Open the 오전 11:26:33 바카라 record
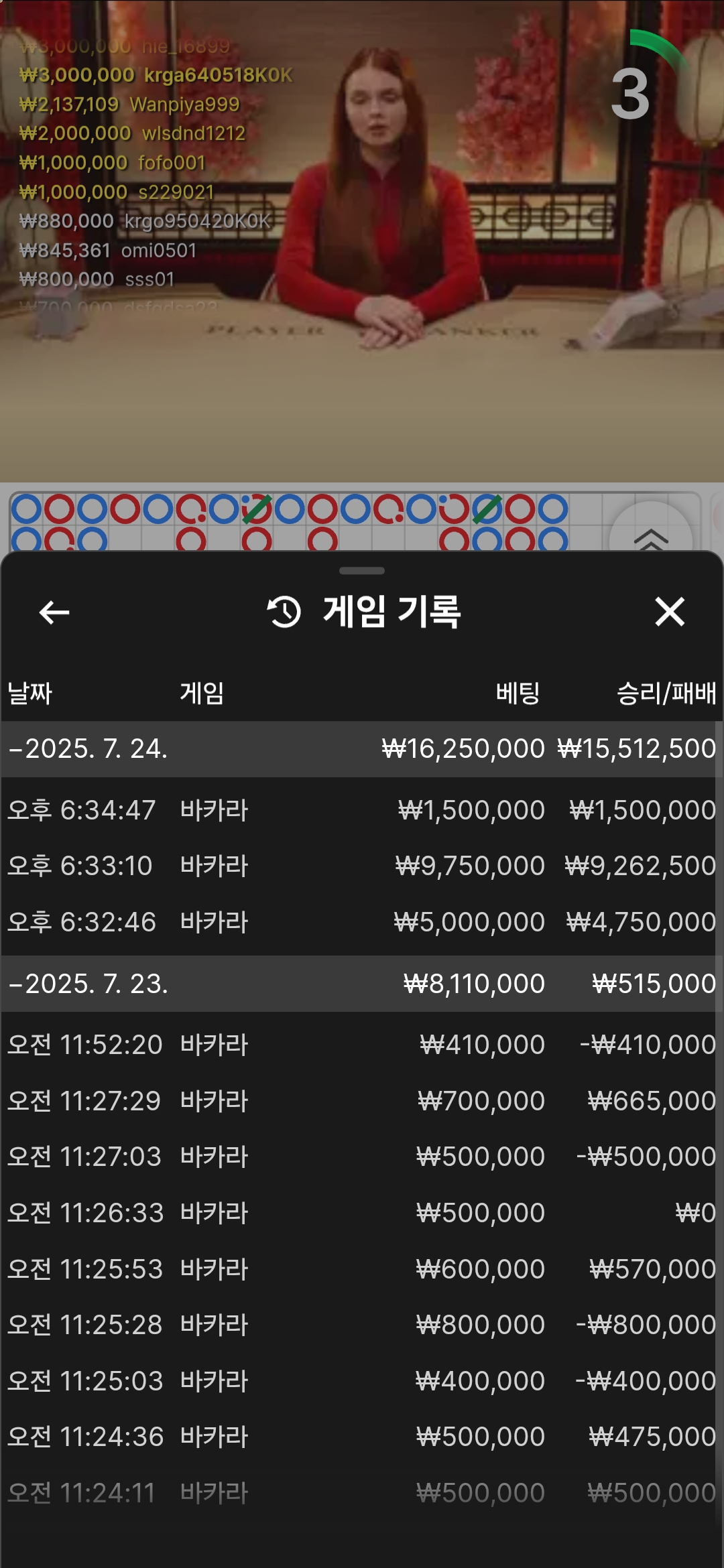 (x=362, y=1213)
